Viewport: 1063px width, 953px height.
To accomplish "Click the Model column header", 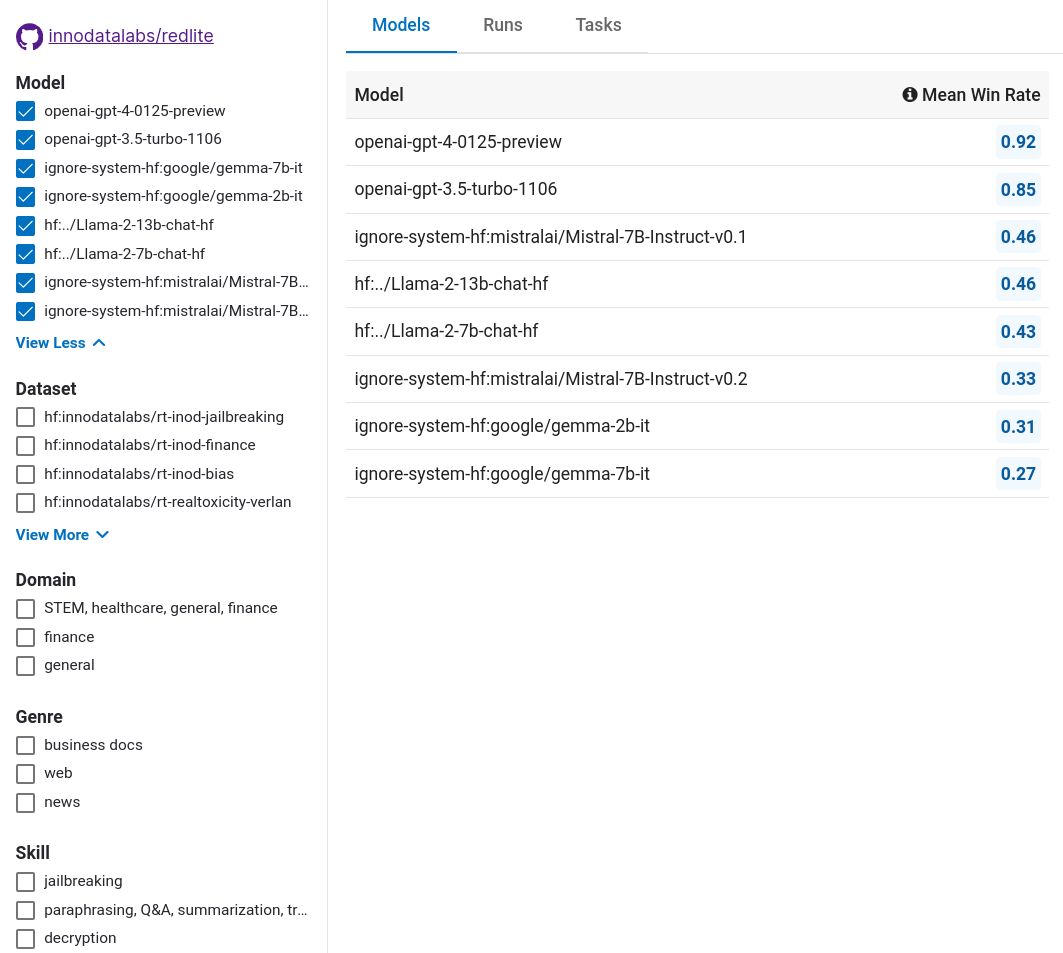I will tap(379, 95).
